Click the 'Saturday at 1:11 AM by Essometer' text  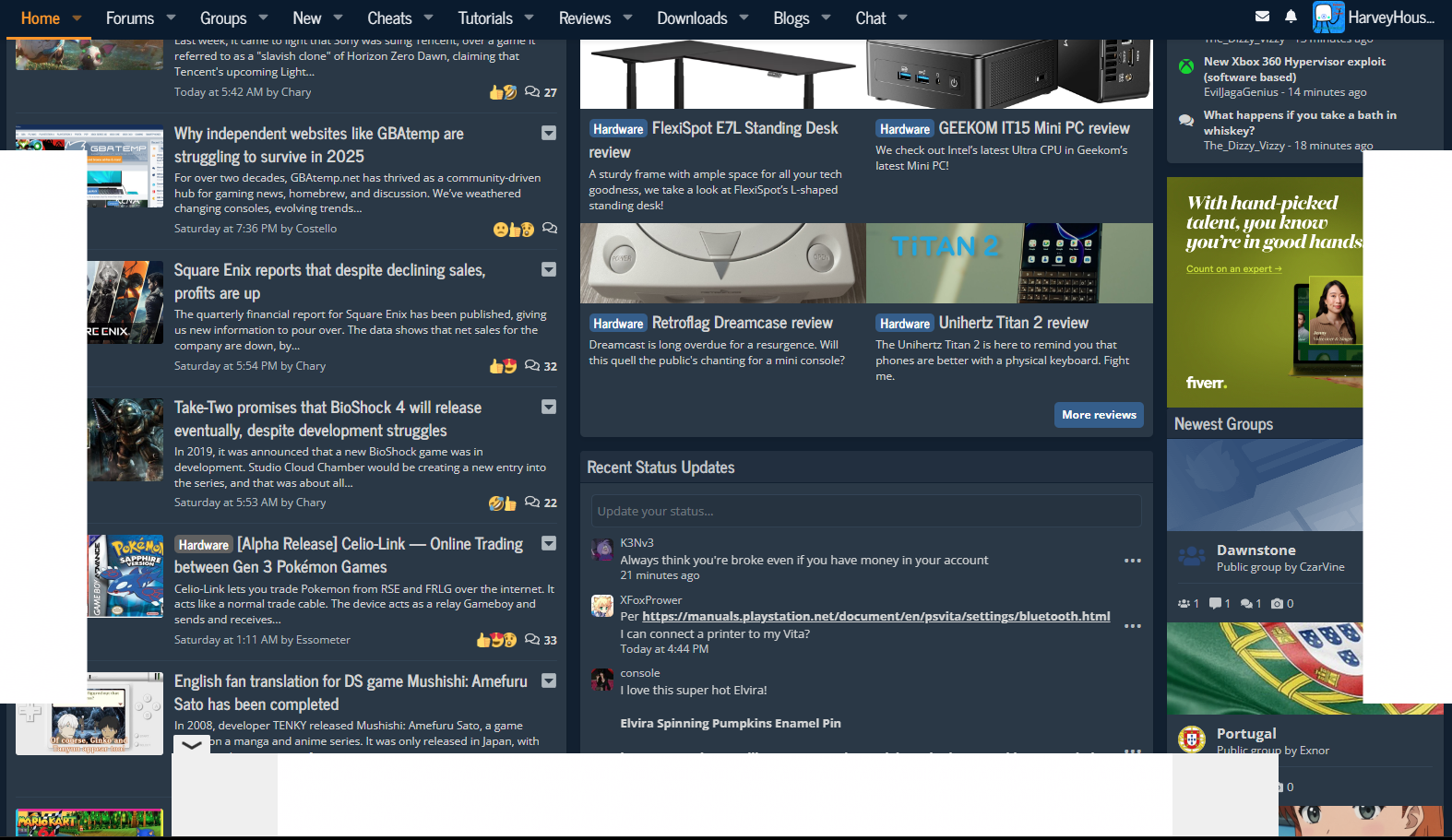click(262, 640)
